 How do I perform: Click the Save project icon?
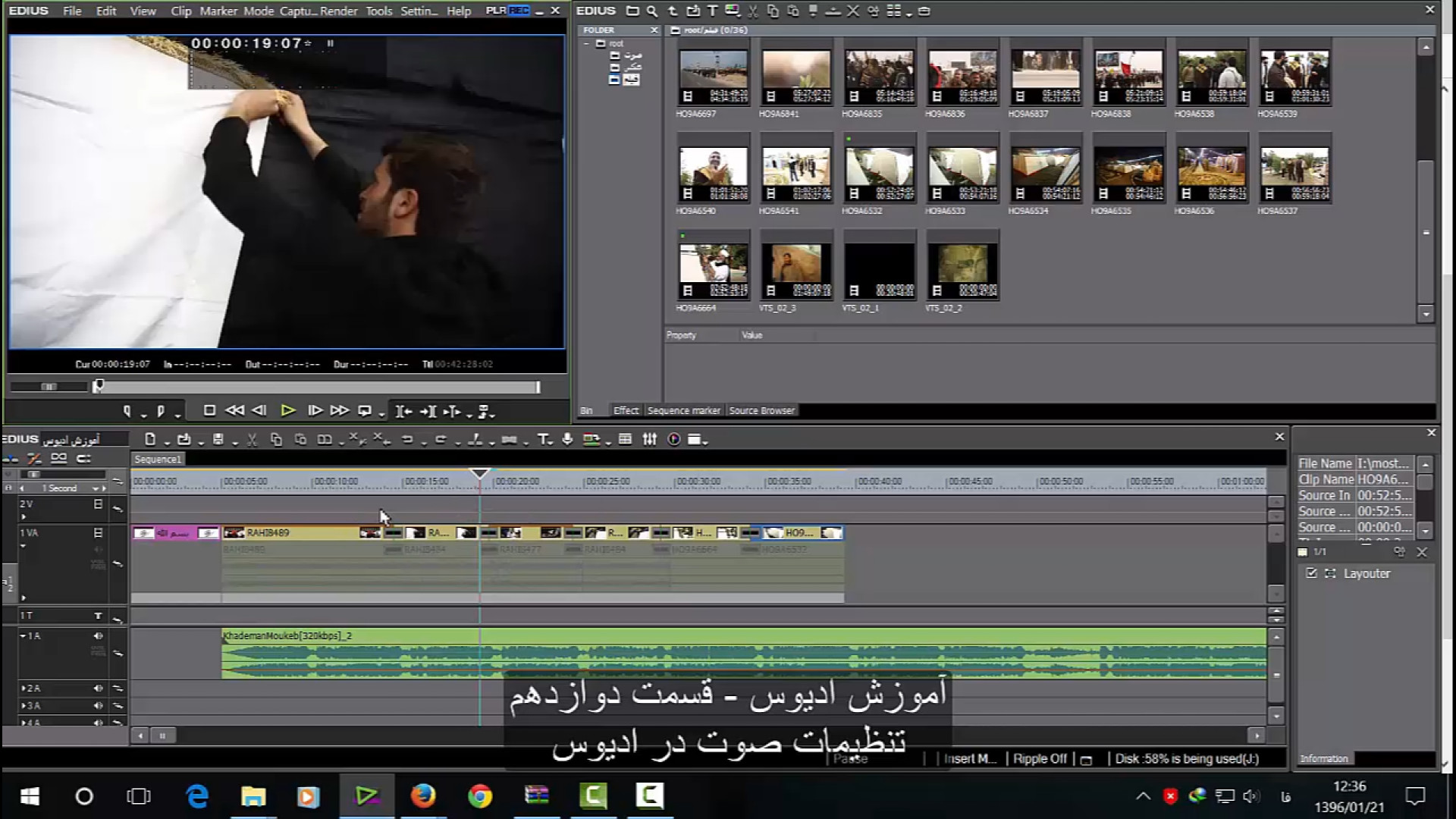218,440
